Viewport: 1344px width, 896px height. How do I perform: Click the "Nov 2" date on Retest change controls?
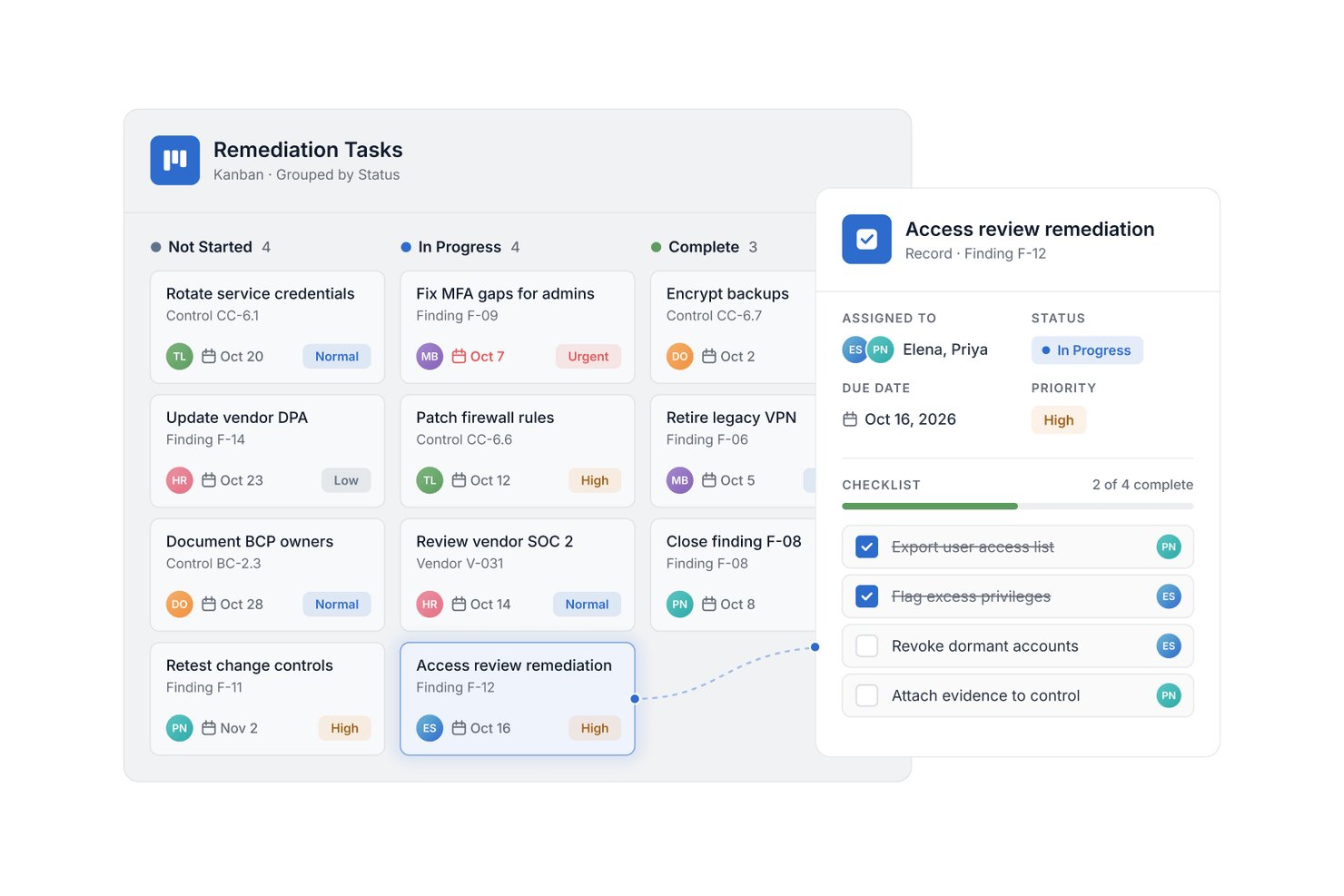coord(239,728)
